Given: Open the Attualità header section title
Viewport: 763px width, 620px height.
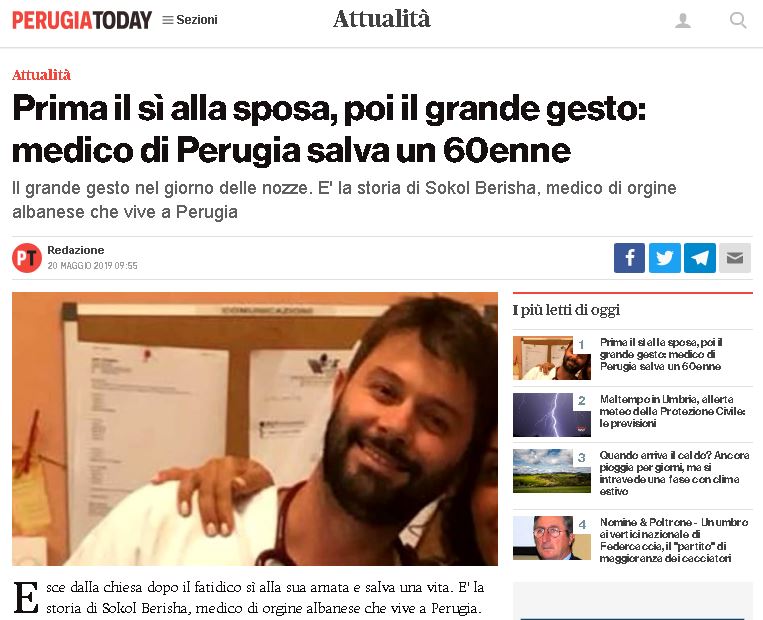Looking at the screenshot, I should pyautogui.click(x=382, y=19).
